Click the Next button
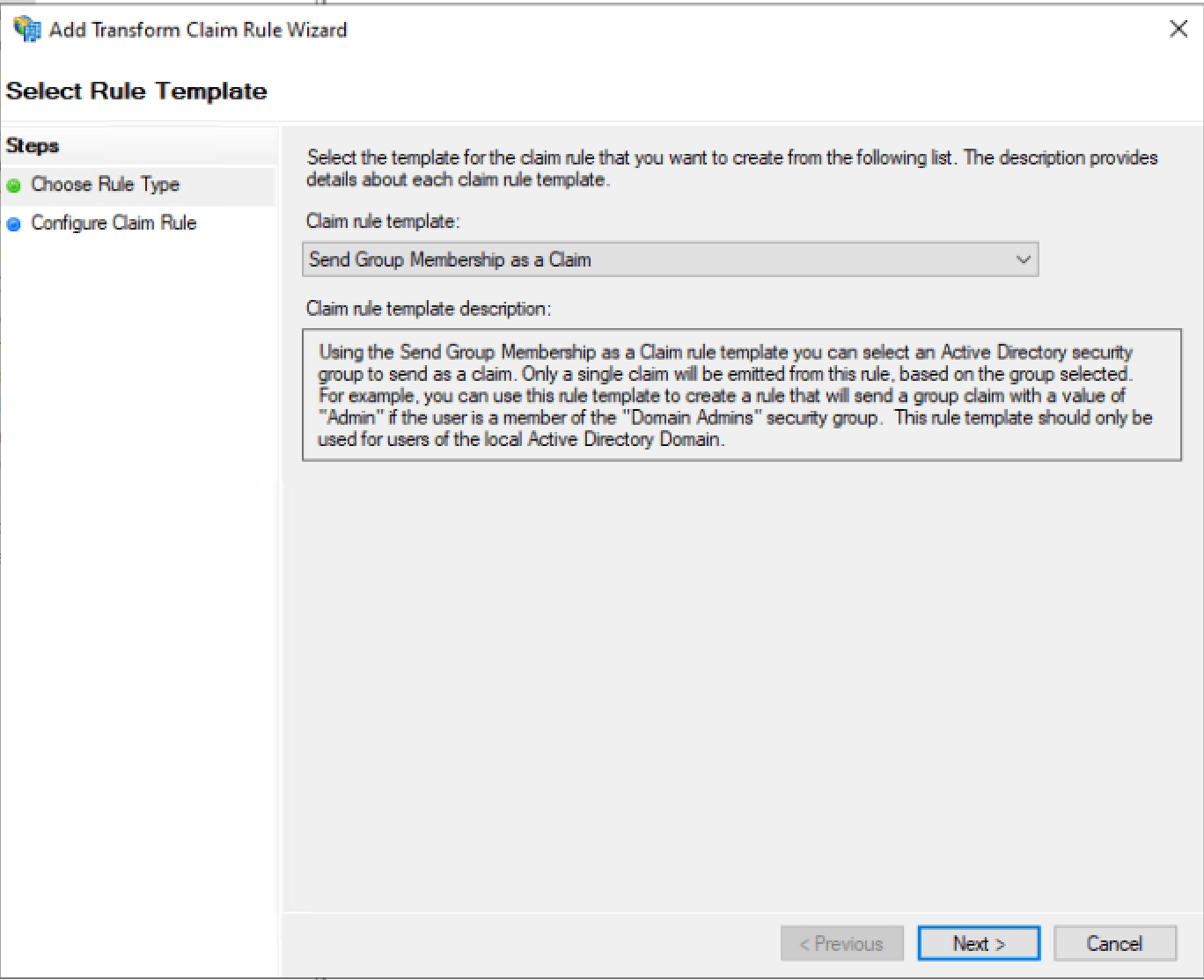The width and height of the screenshot is (1204, 980). (978, 942)
